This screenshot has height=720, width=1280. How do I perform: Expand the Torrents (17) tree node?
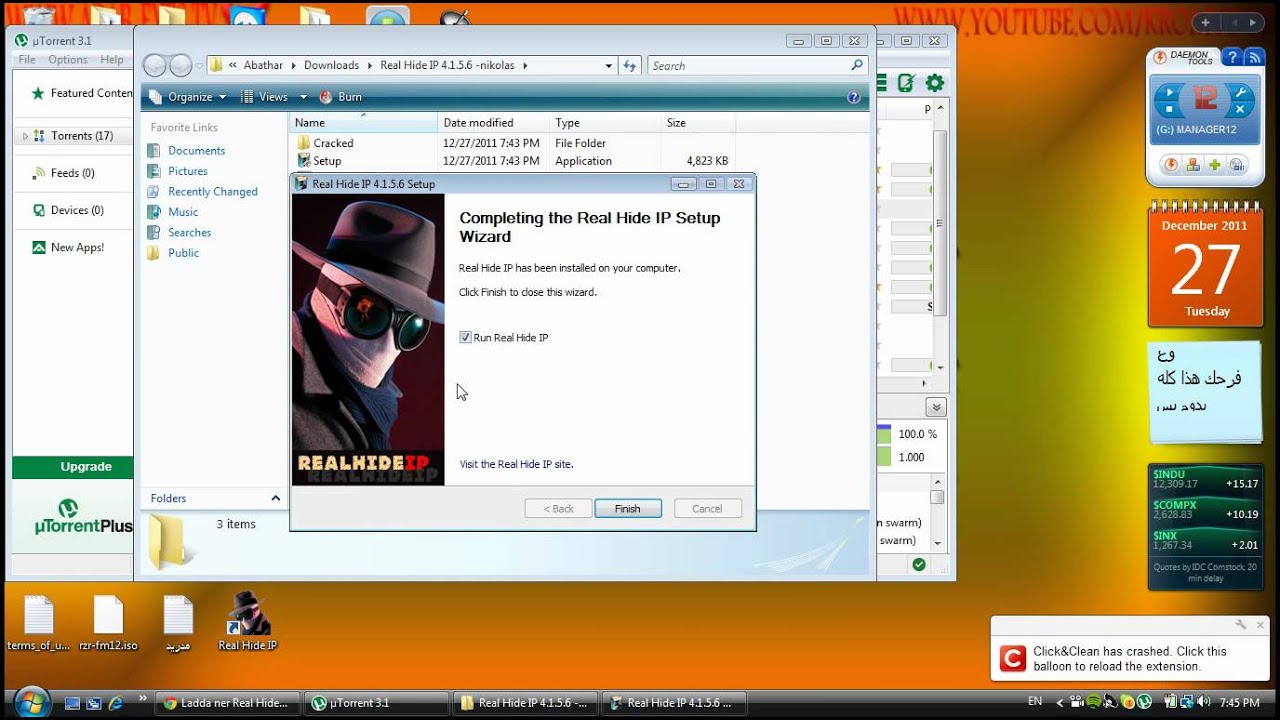pyautogui.click(x=25, y=136)
